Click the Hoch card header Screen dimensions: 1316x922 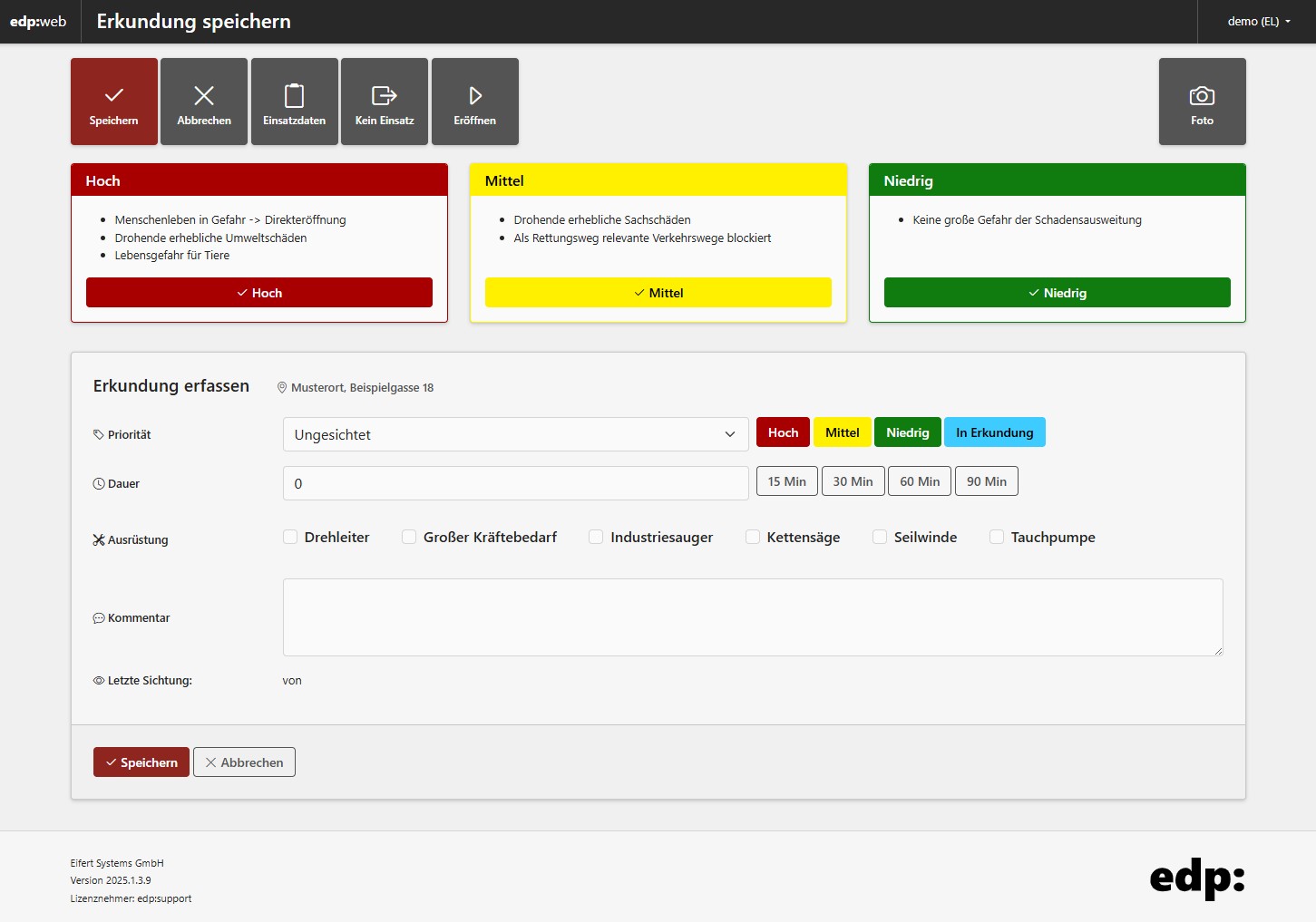click(259, 180)
